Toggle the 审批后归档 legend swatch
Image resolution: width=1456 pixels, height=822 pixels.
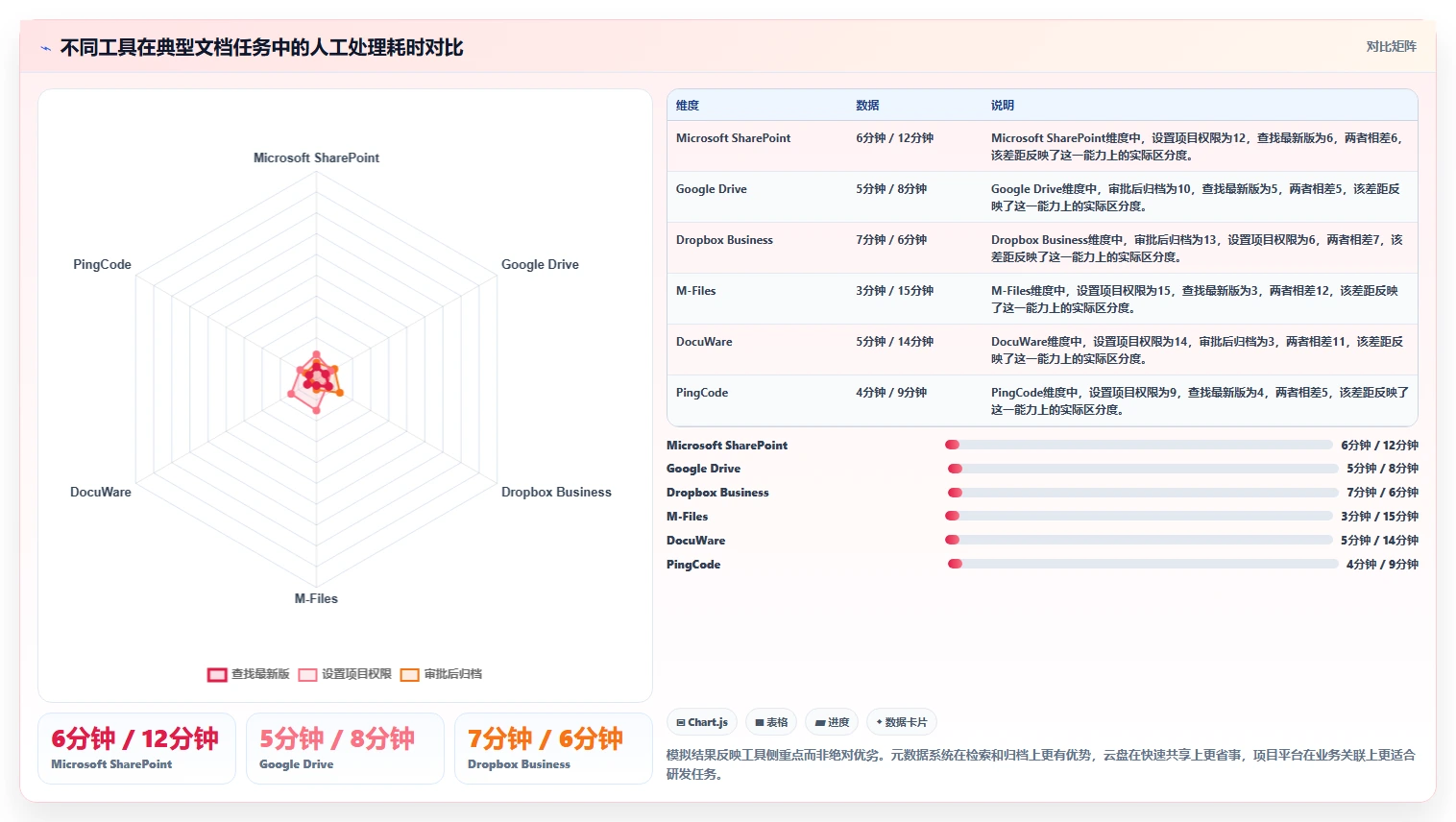pos(410,674)
